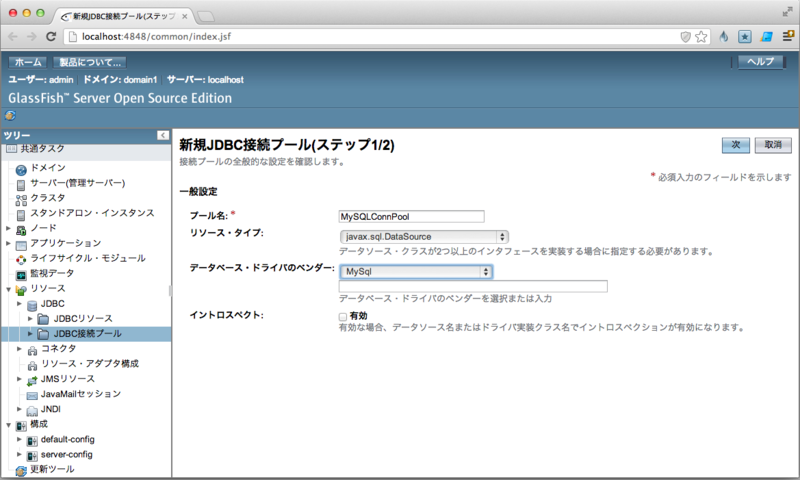Click the bookmark star in address bar
The image size is (800, 480).
701,37
